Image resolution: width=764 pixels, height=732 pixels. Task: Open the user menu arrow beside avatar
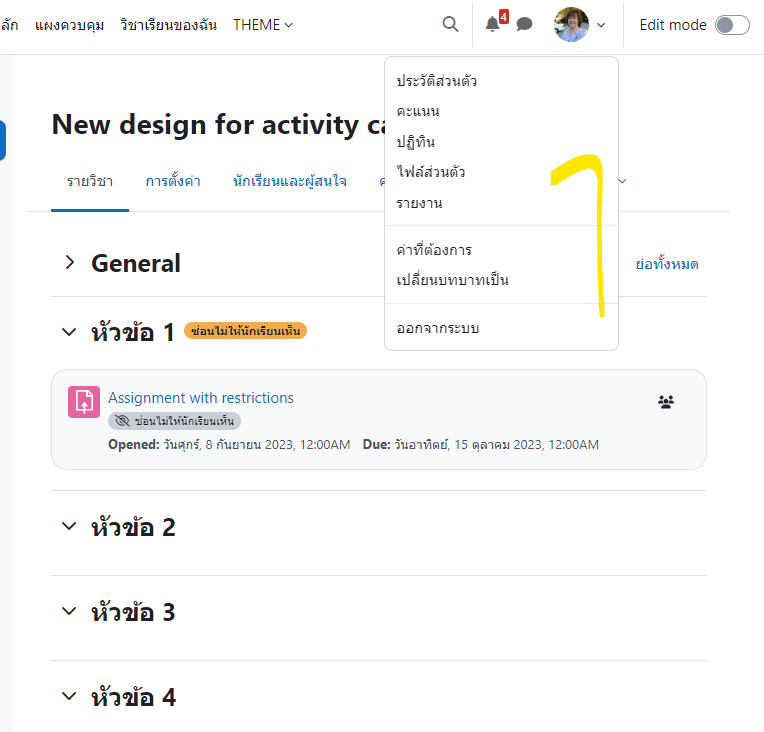(x=601, y=25)
